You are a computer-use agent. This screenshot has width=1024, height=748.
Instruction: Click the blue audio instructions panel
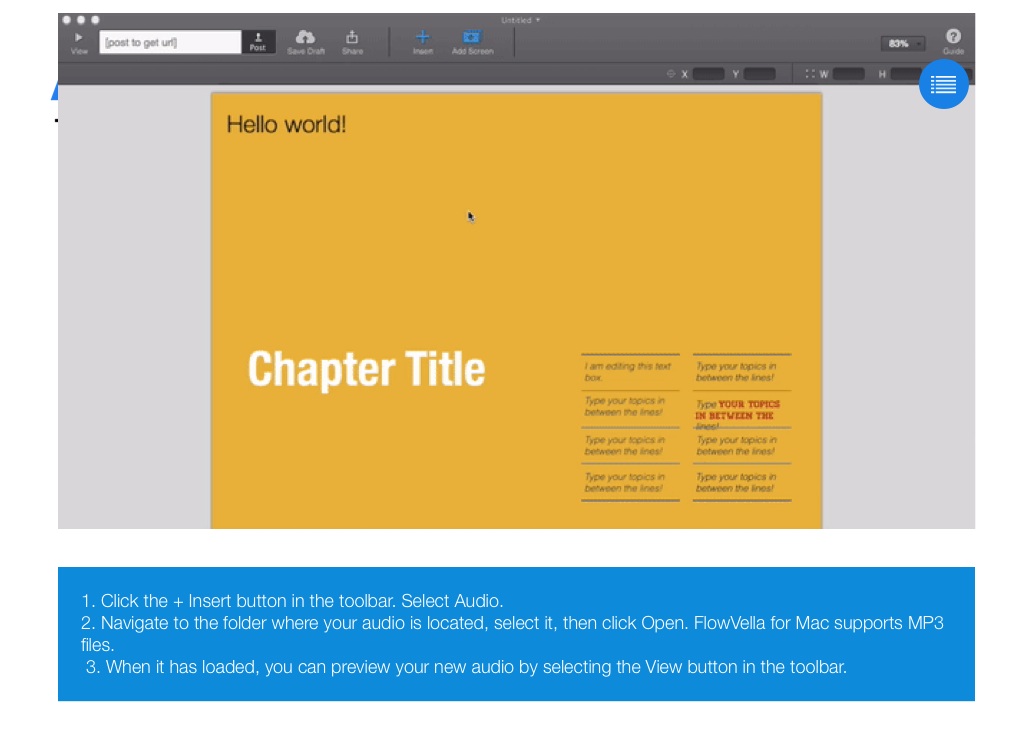click(x=516, y=634)
